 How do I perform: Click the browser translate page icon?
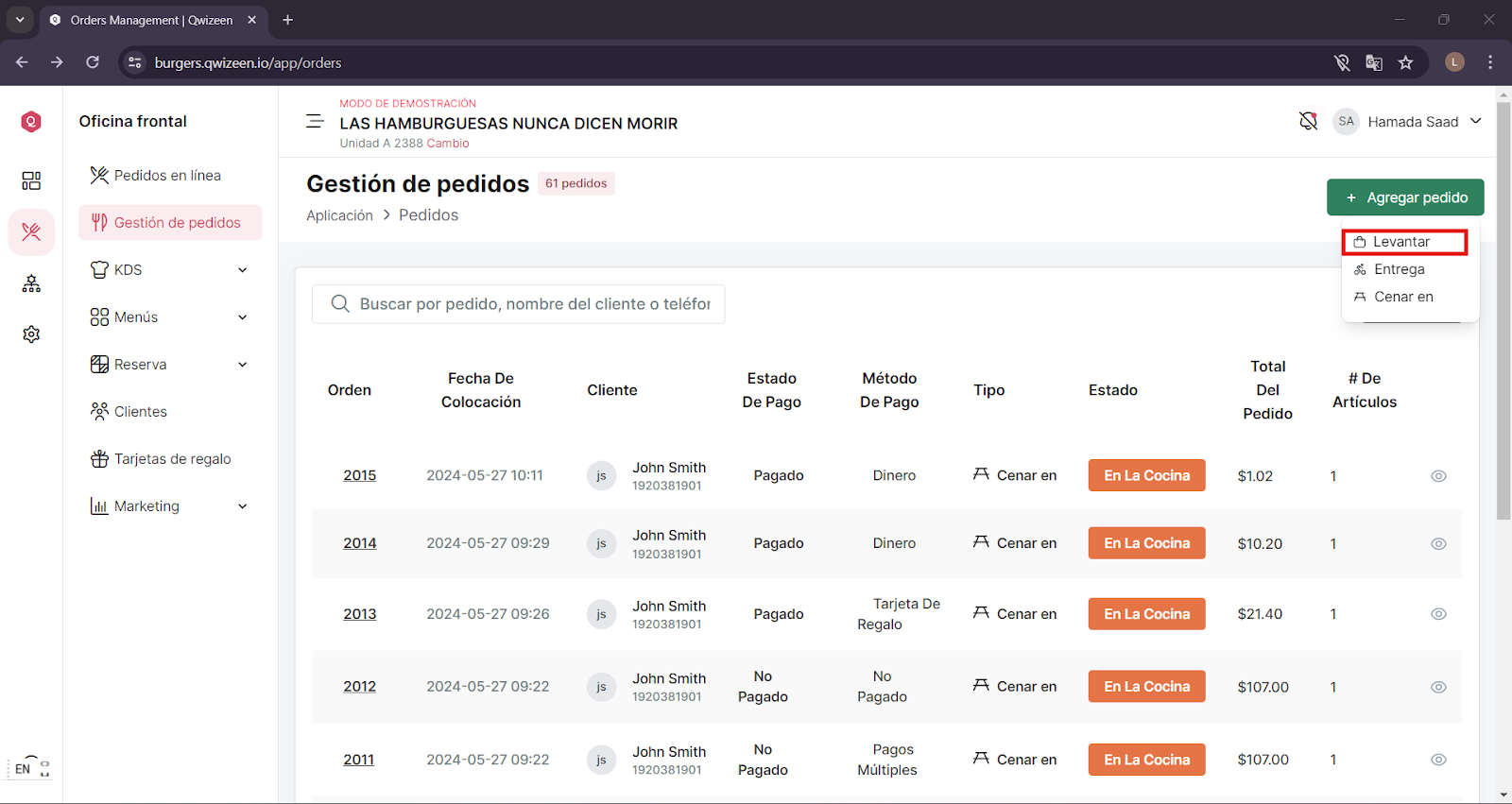click(x=1374, y=62)
